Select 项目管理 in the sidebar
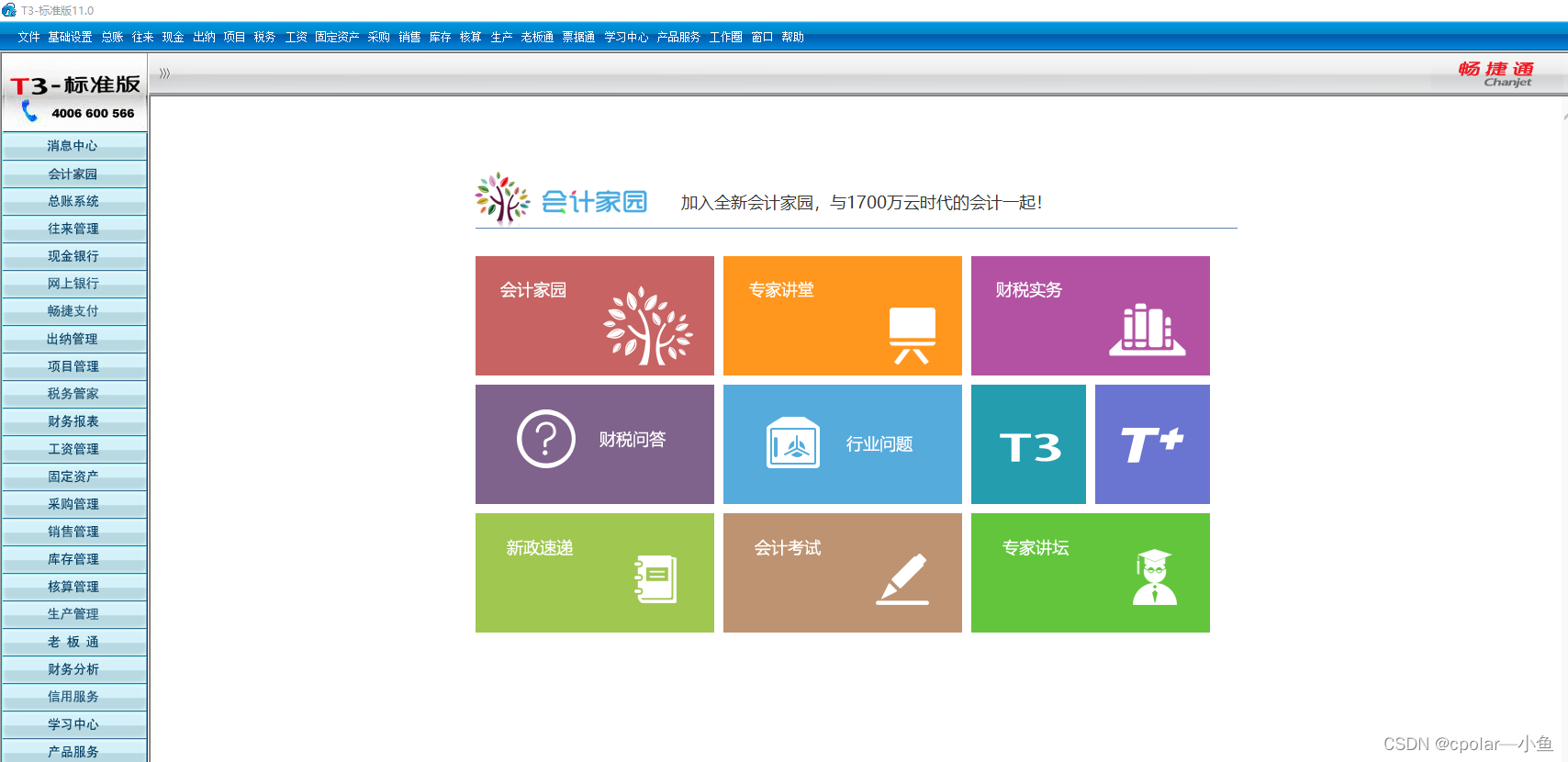Viewport: 1568px width, 762px height. (74, 366)
